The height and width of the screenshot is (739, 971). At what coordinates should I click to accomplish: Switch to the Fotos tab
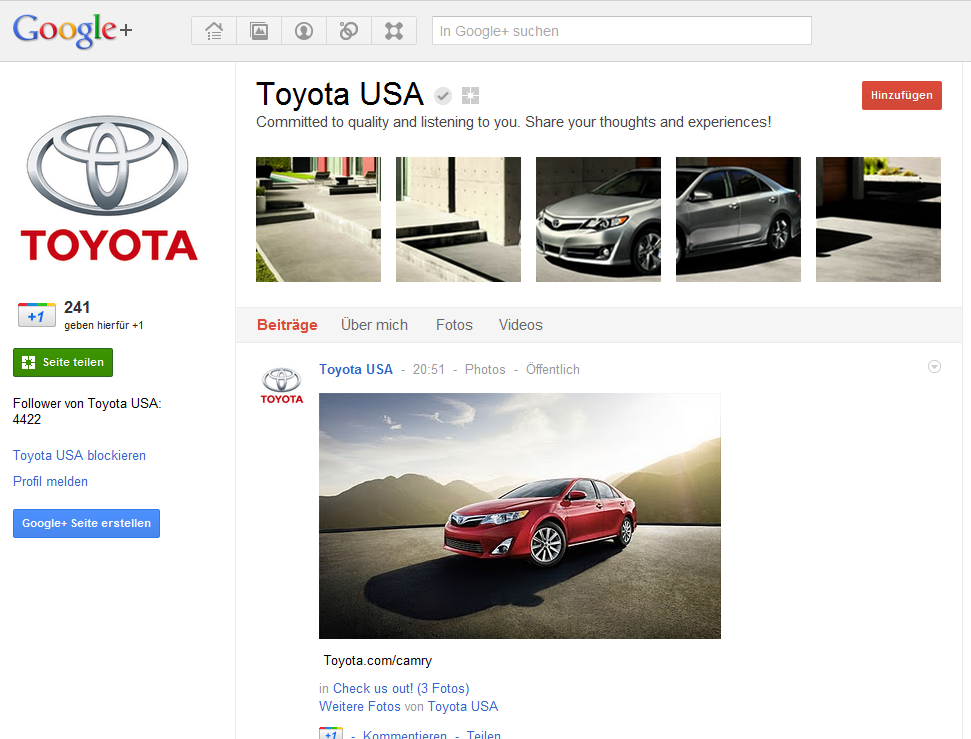point(455,325)
